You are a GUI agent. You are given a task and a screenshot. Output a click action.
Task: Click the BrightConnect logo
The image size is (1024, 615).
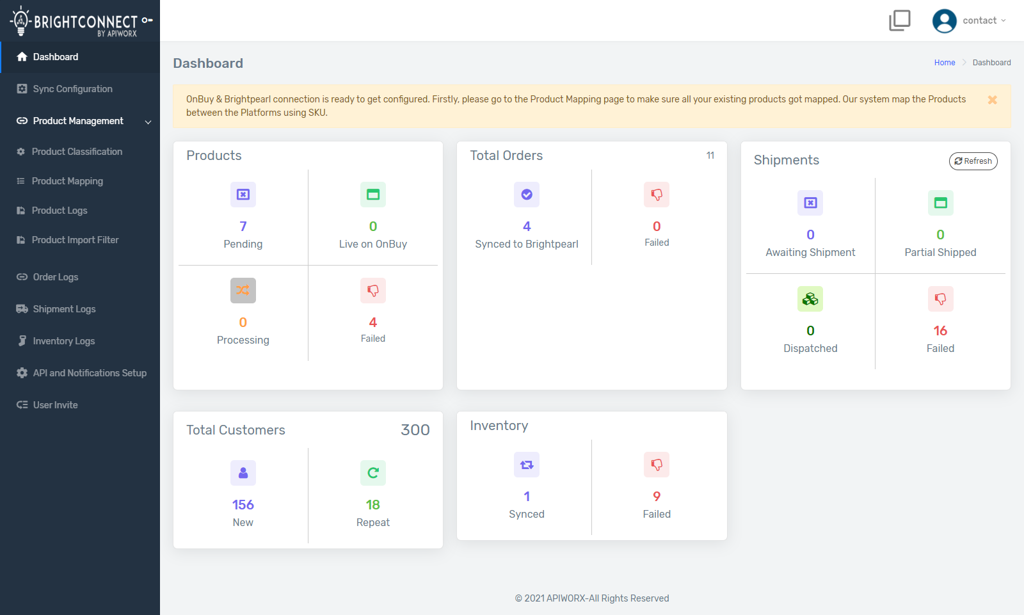point(78,20)
